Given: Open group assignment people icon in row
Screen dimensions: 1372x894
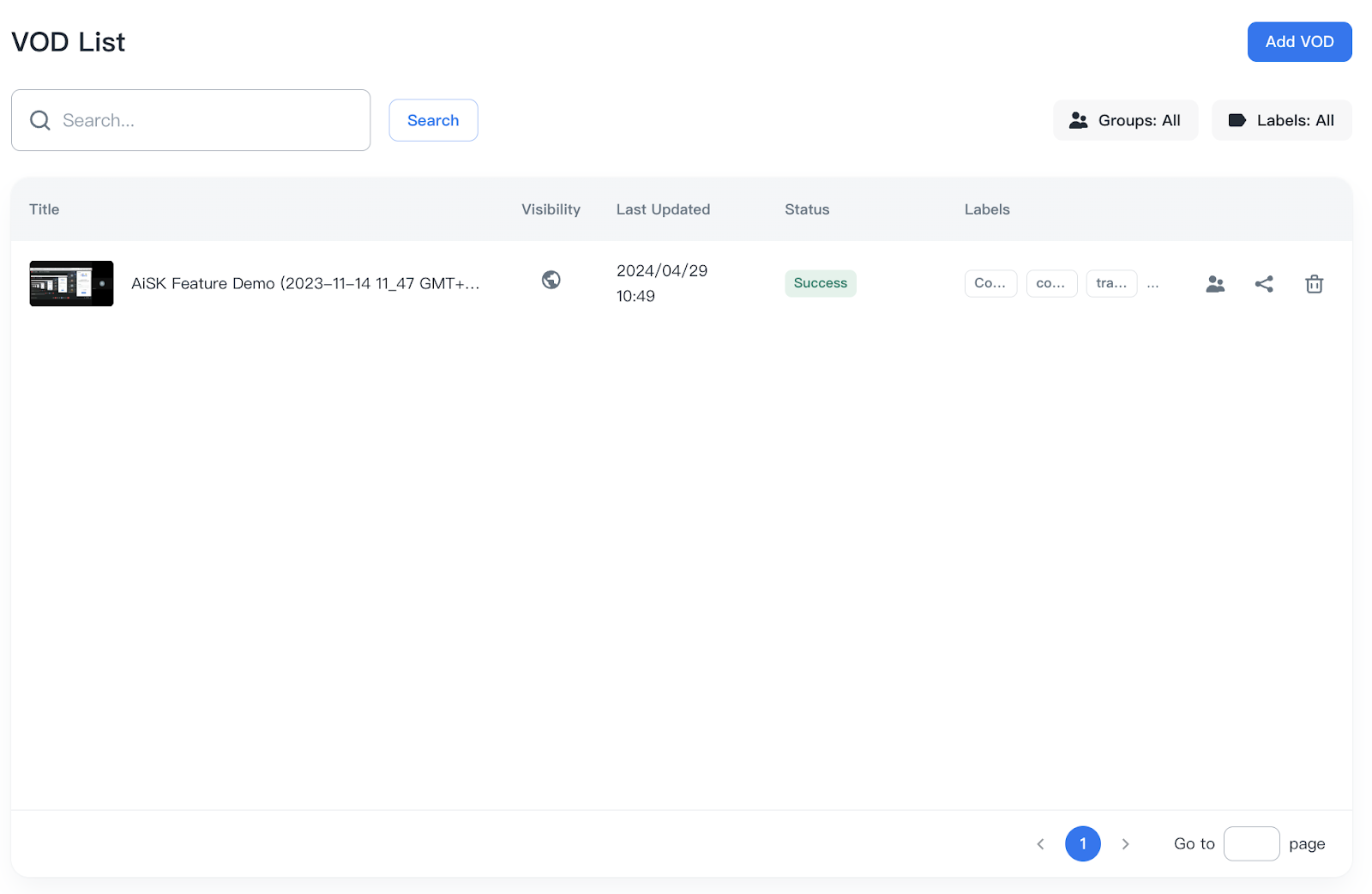Looking at the screenshot, I should pos(1215,284).
